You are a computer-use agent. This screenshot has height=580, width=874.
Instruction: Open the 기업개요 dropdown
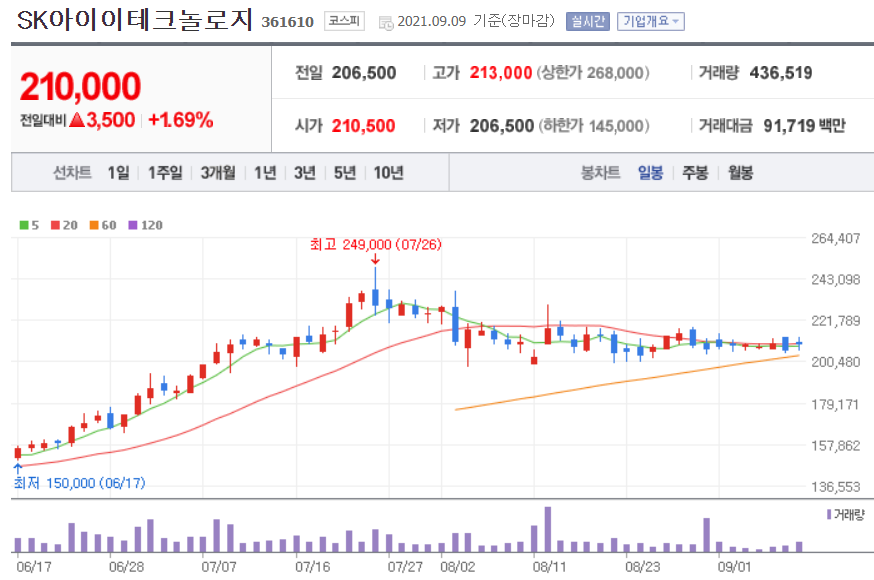(x=650, y=22)
